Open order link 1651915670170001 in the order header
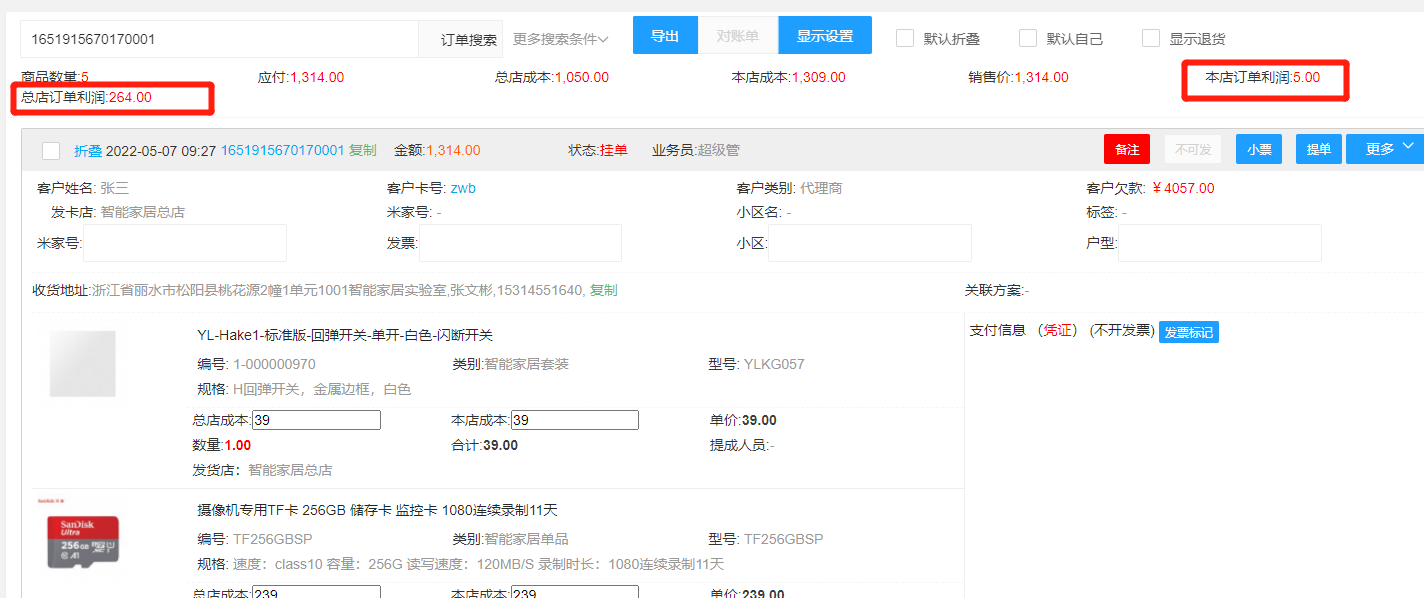 [x=282, y=150]
